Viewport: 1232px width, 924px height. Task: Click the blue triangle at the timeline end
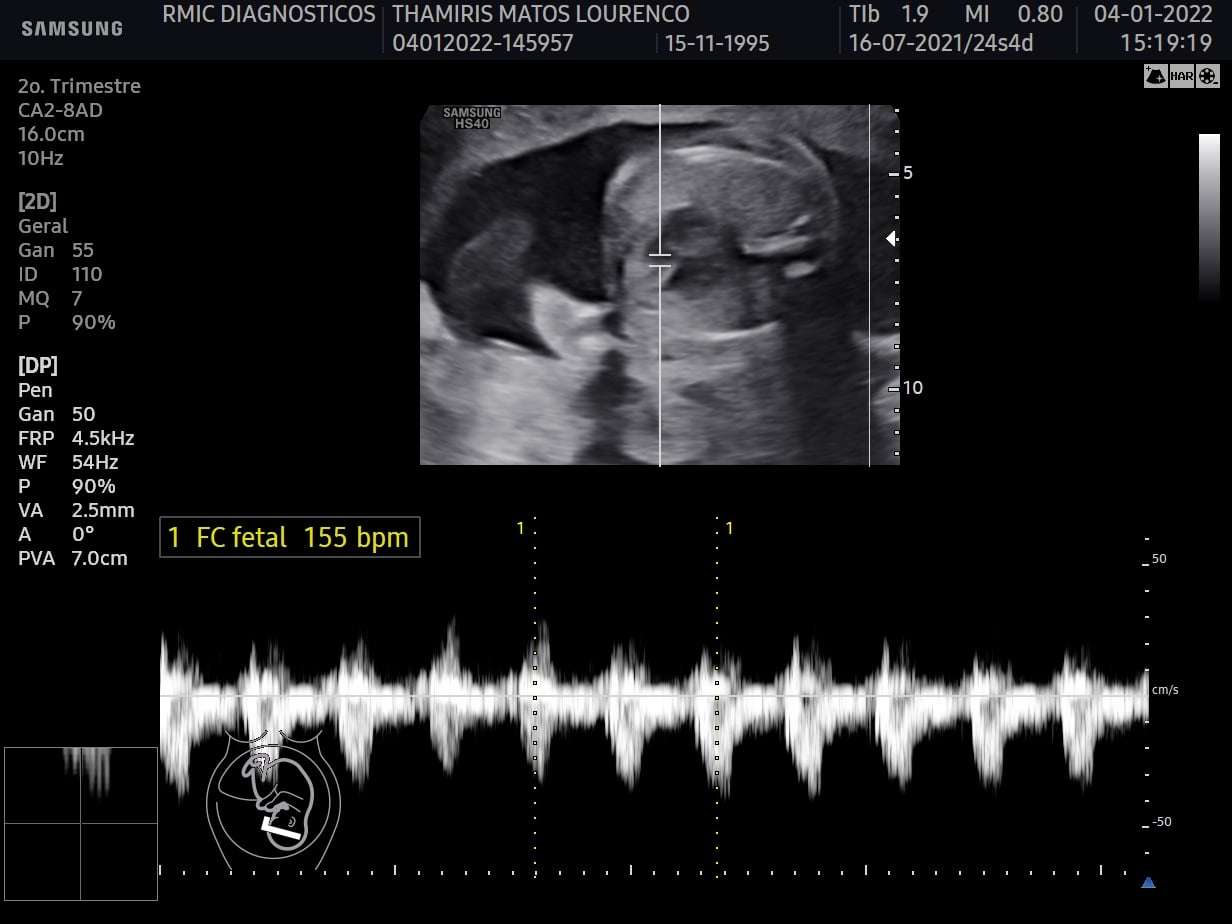1148,882
